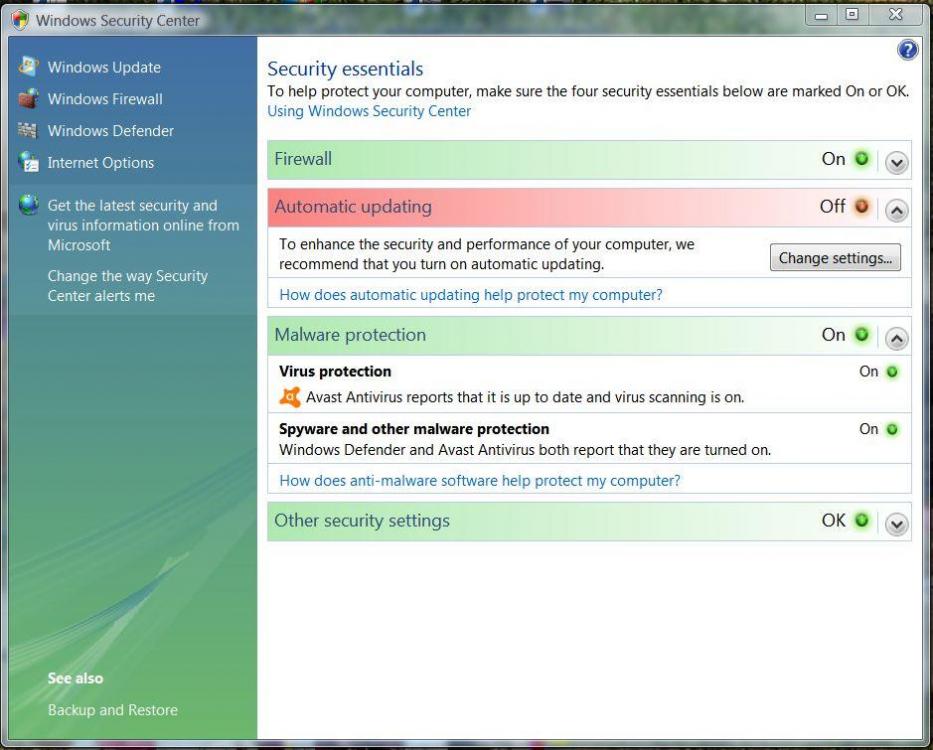This screenshot has width=933, height=750.
Task: Open Internet Options link
Action: point(101,162)
